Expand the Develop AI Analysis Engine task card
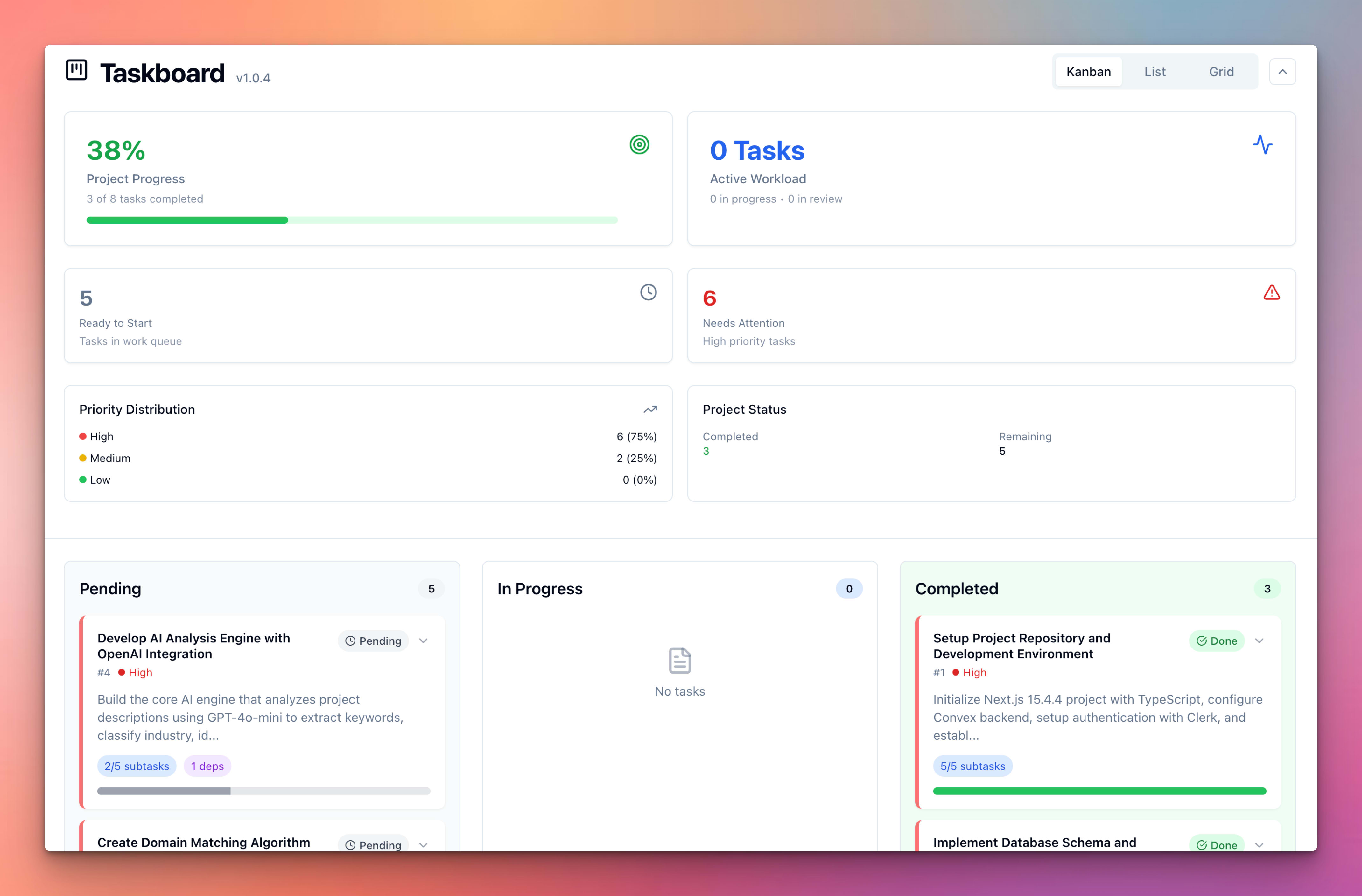The image size is (1362, 896). coord(423,641)
